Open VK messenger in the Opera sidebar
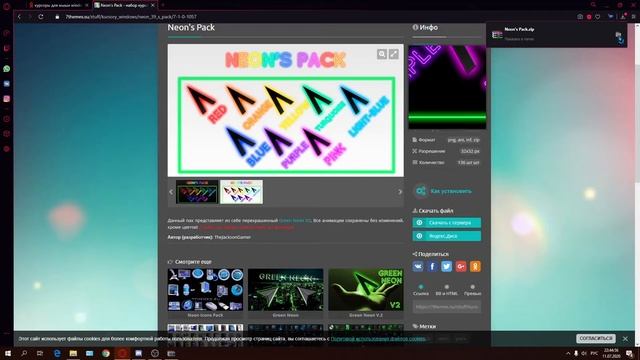Screen dimensions: 640x360 coord(7,84)
